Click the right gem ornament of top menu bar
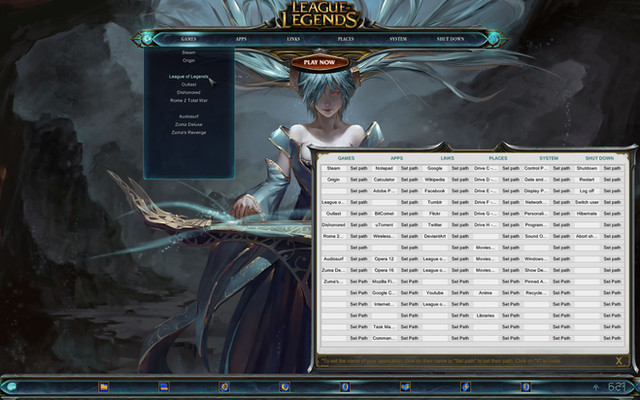 pos(493,39)
